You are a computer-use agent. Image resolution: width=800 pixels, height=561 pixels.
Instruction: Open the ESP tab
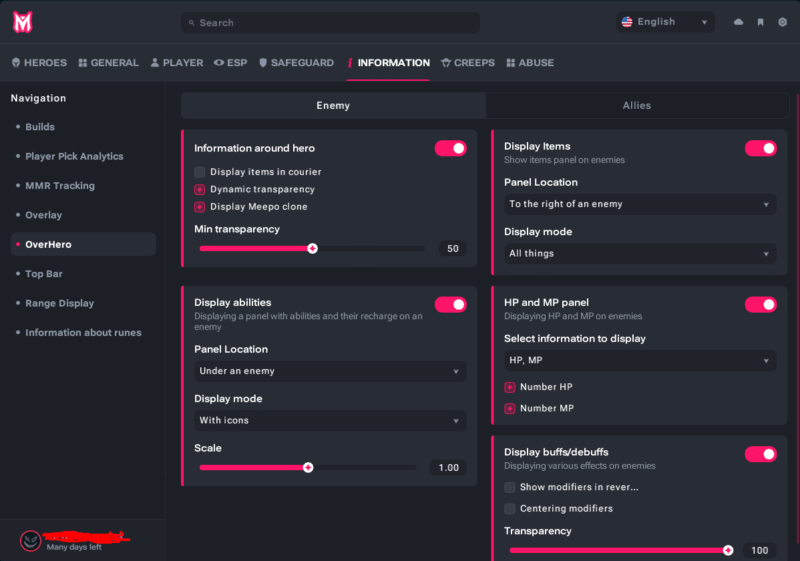[231, 63]
